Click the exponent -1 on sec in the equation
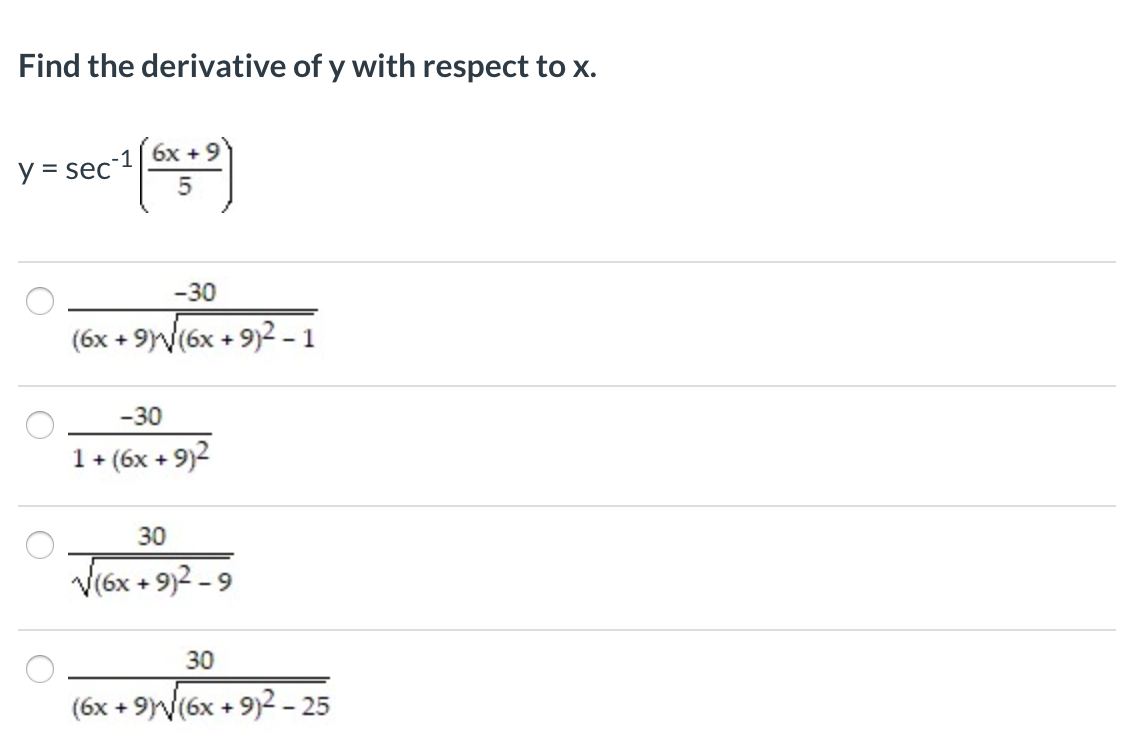Viewport: 1124px width, 738px height. pyautogui.click(x=121, y=157)
